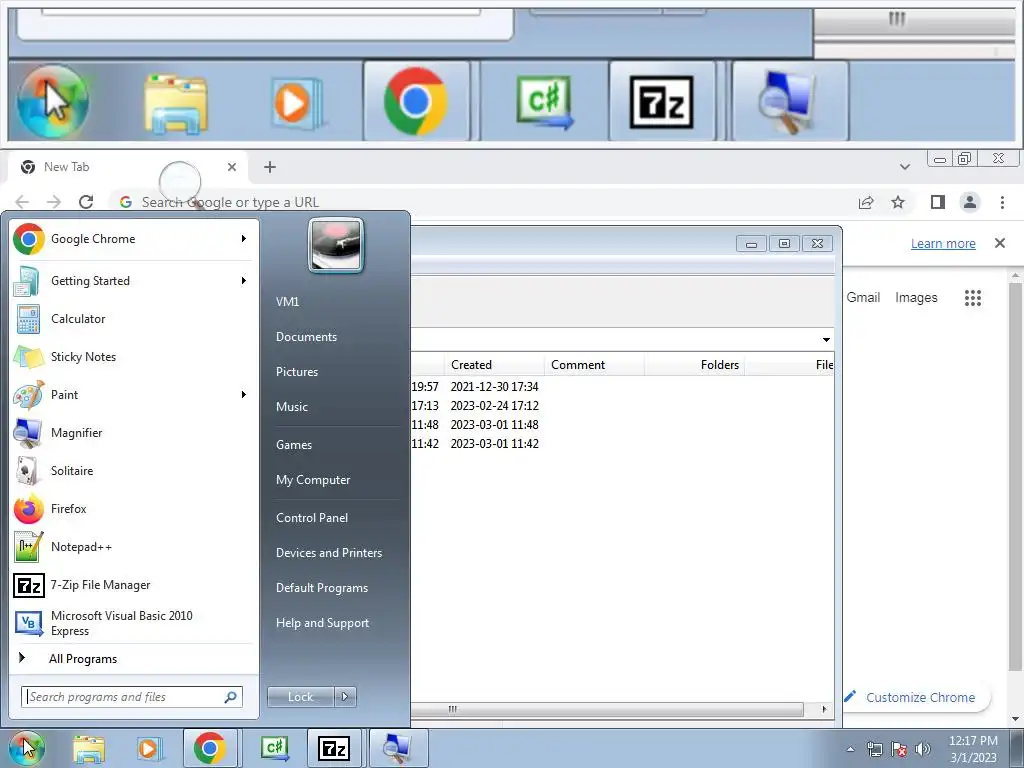Image resolution: width=1024 pixels, height=768 pixels.
Task: Open Games from the Start menu
Action: (x=294, y=445)
